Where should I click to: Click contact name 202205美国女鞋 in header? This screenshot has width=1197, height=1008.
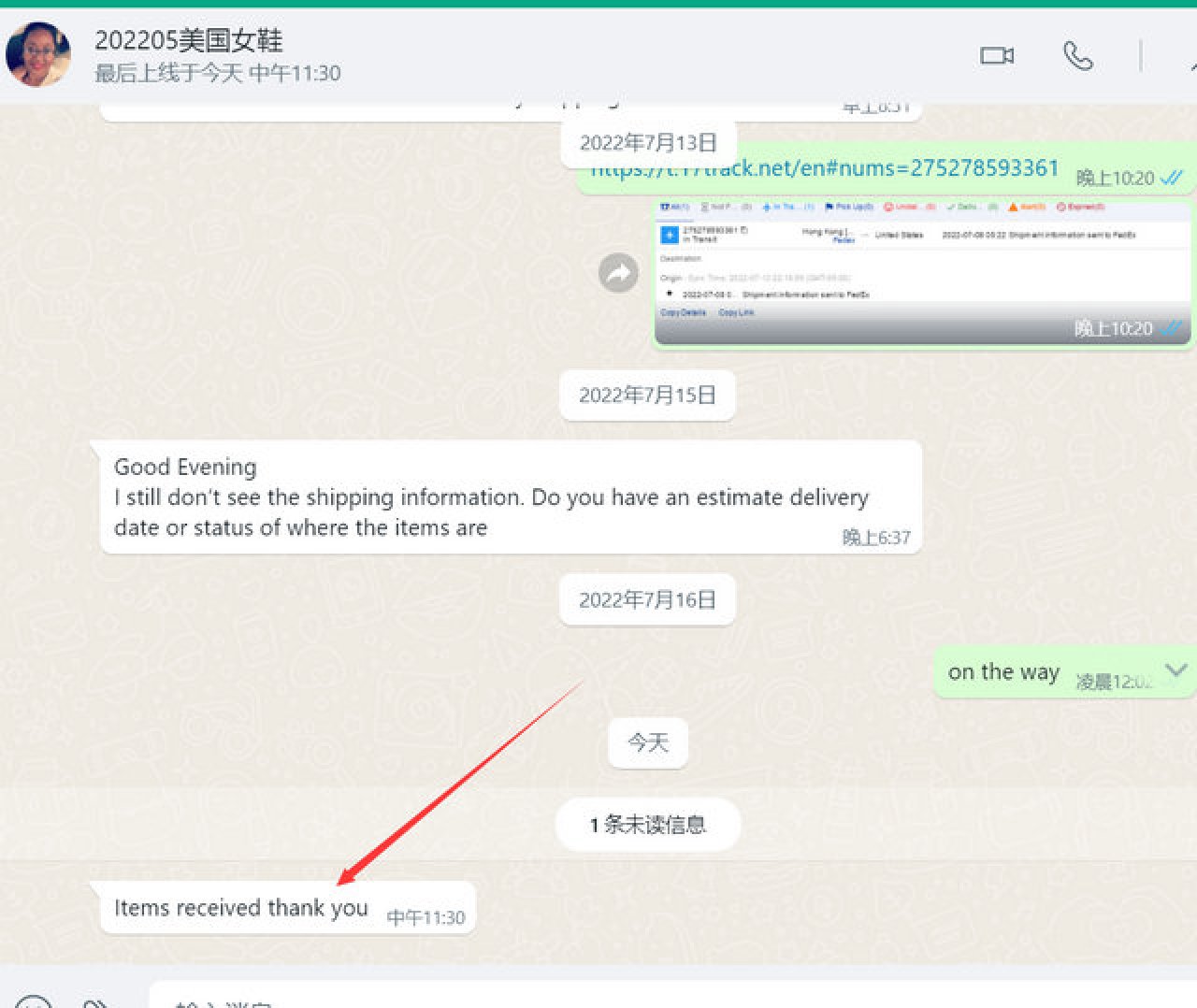coord(188,40)
